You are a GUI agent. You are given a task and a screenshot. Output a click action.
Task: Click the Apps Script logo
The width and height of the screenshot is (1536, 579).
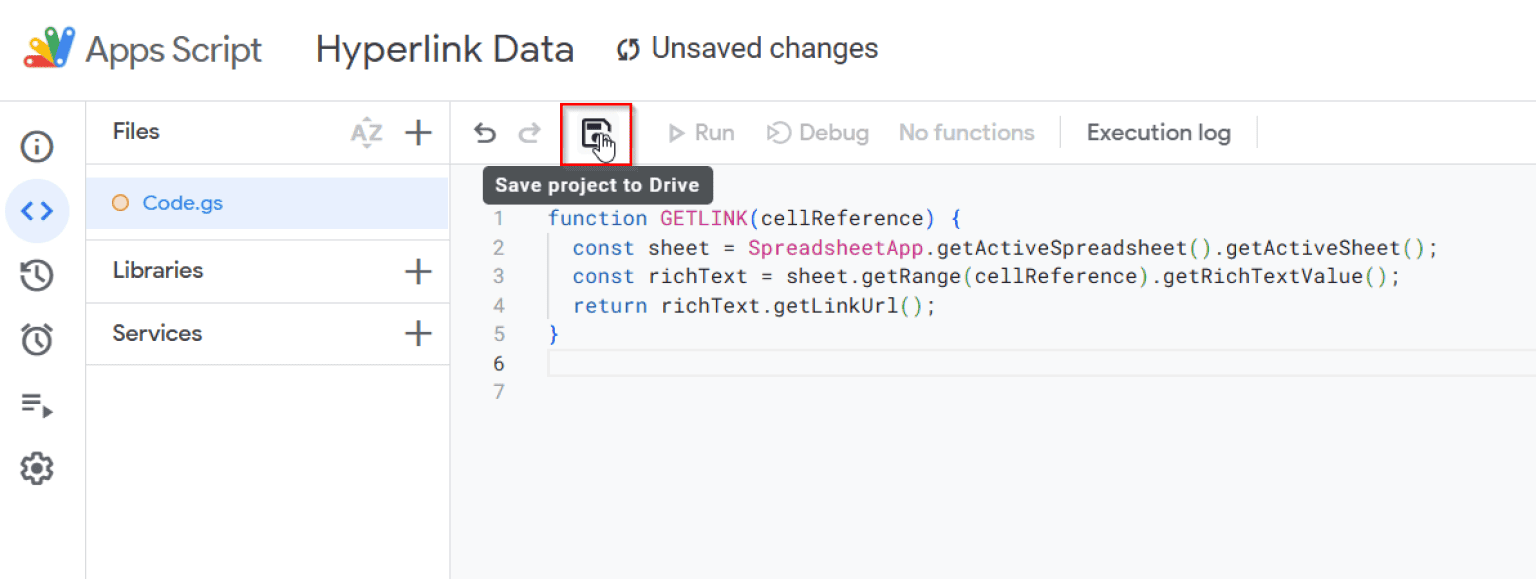[x=50, y=49]
